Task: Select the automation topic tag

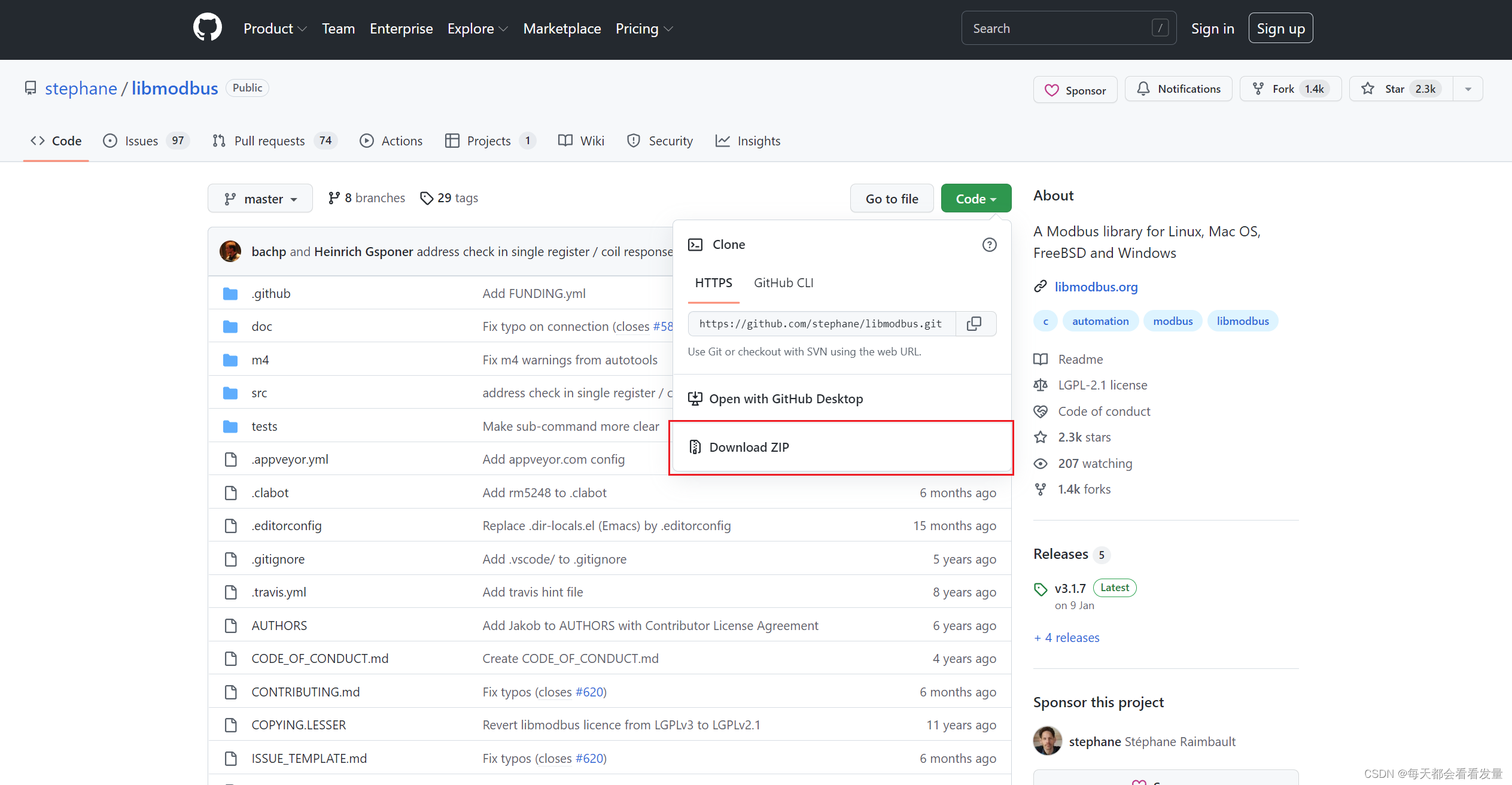Action: point(1100,321)
